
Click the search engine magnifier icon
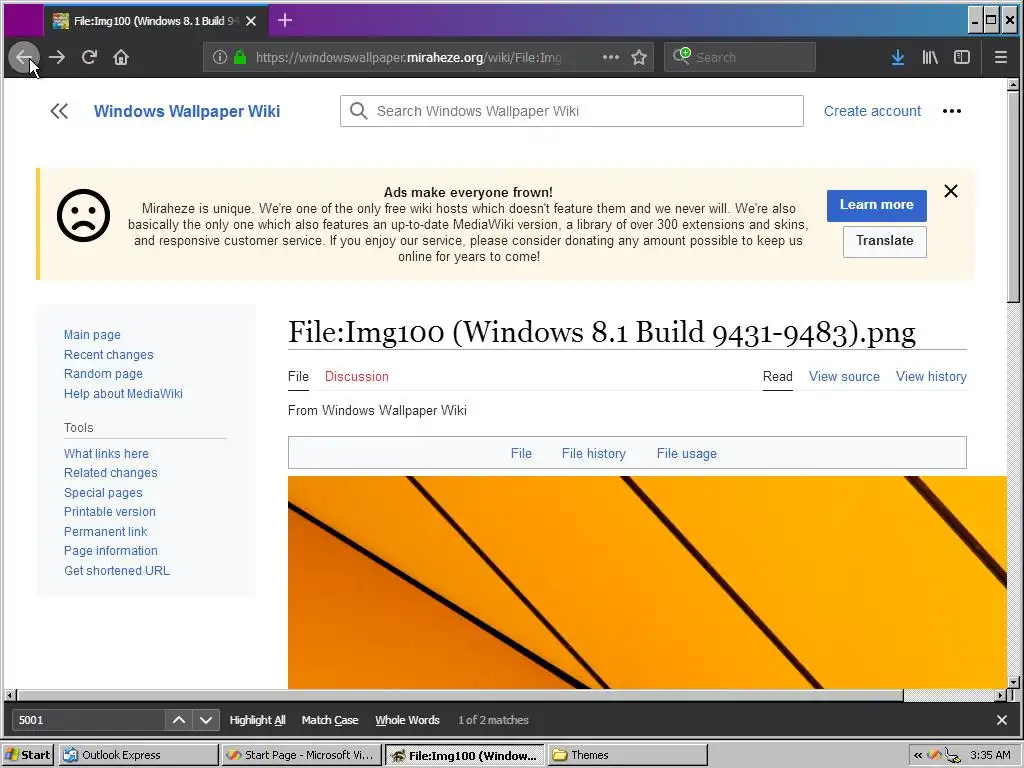pos(681,56)
